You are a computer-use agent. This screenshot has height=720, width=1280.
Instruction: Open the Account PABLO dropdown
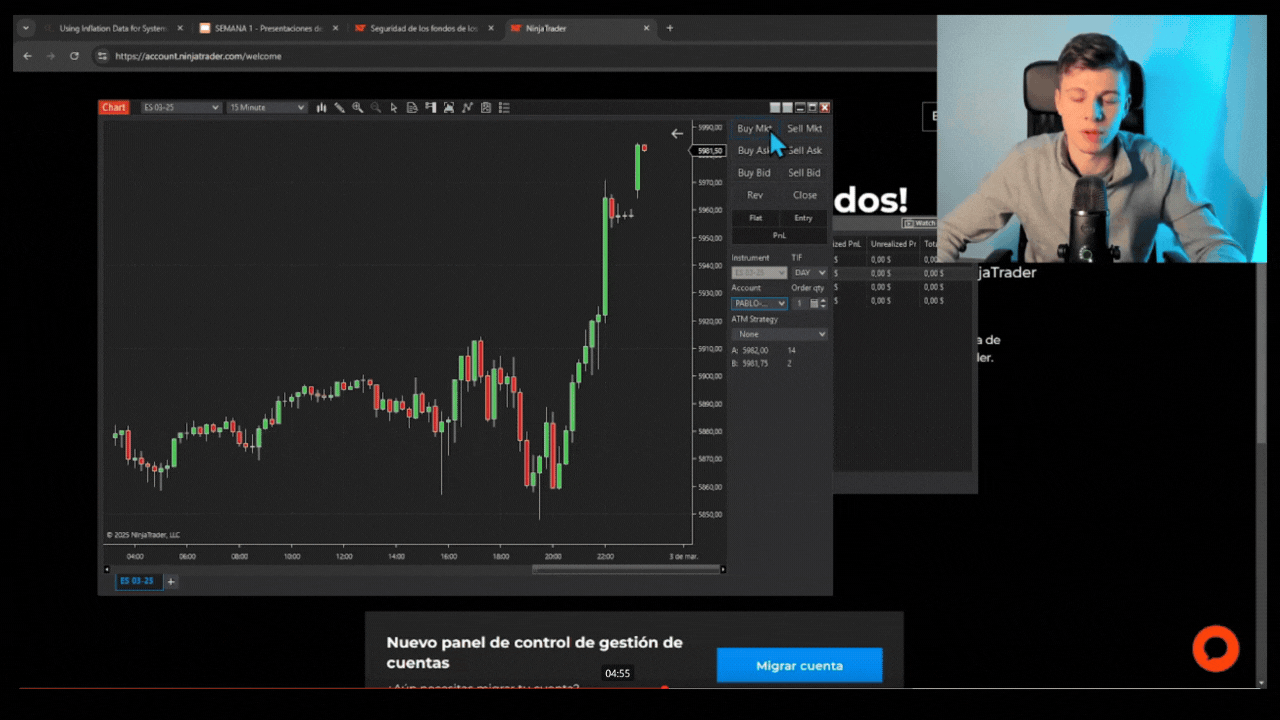click(759, 303)
